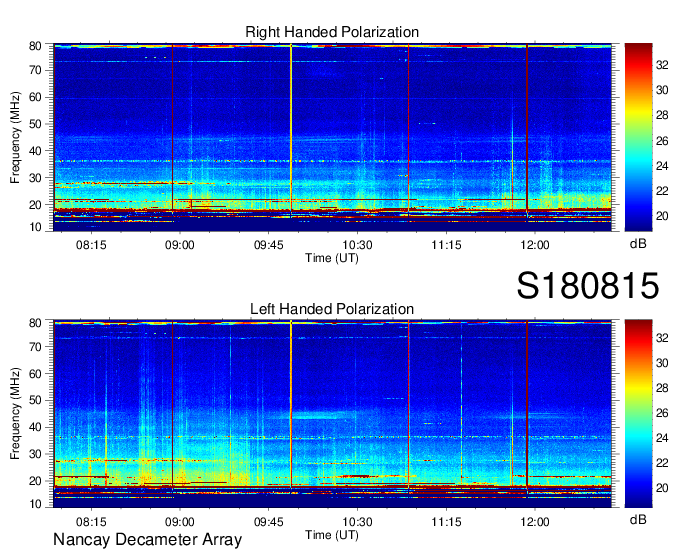Click the bottom plot's 'Frequency (MHz)' axis label

click(15, 414)
